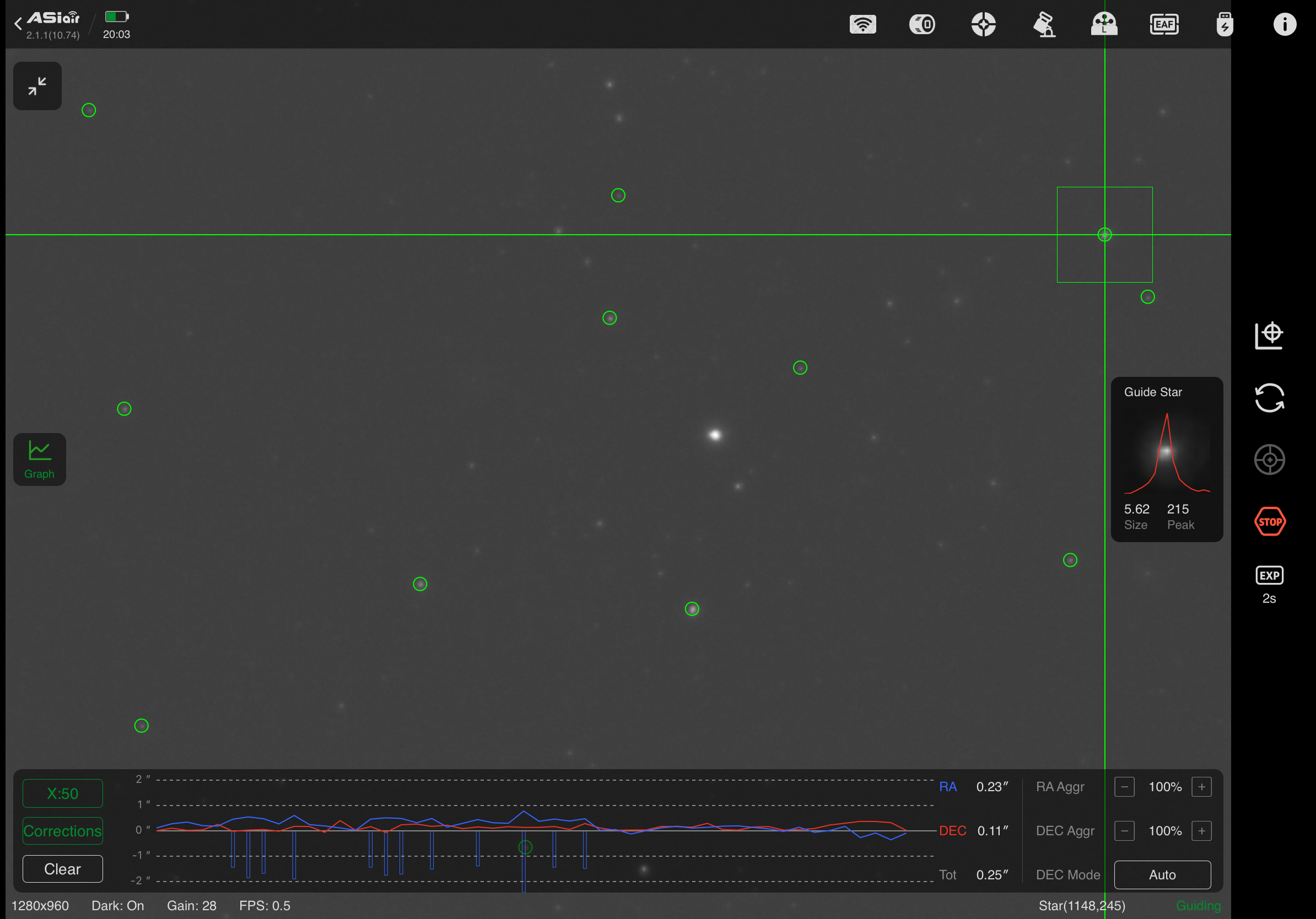Open the Wi-Fi settings icon
Image resolution: width=1316 pixels, height=919 pixels.
coord(862,25)
